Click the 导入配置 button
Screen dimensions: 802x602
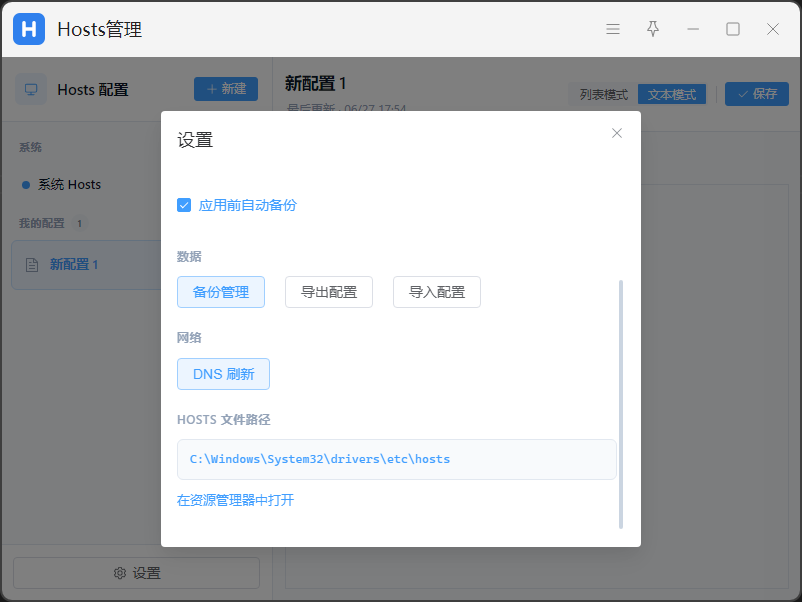(437, 292)
